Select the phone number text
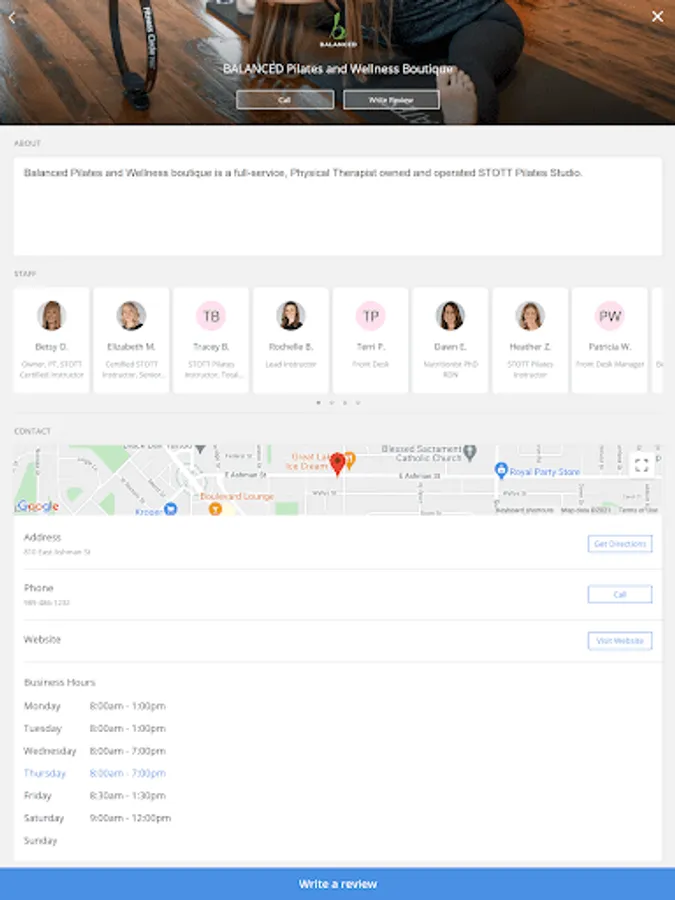This screenshot has height=900, width=675. pos(46,603)
